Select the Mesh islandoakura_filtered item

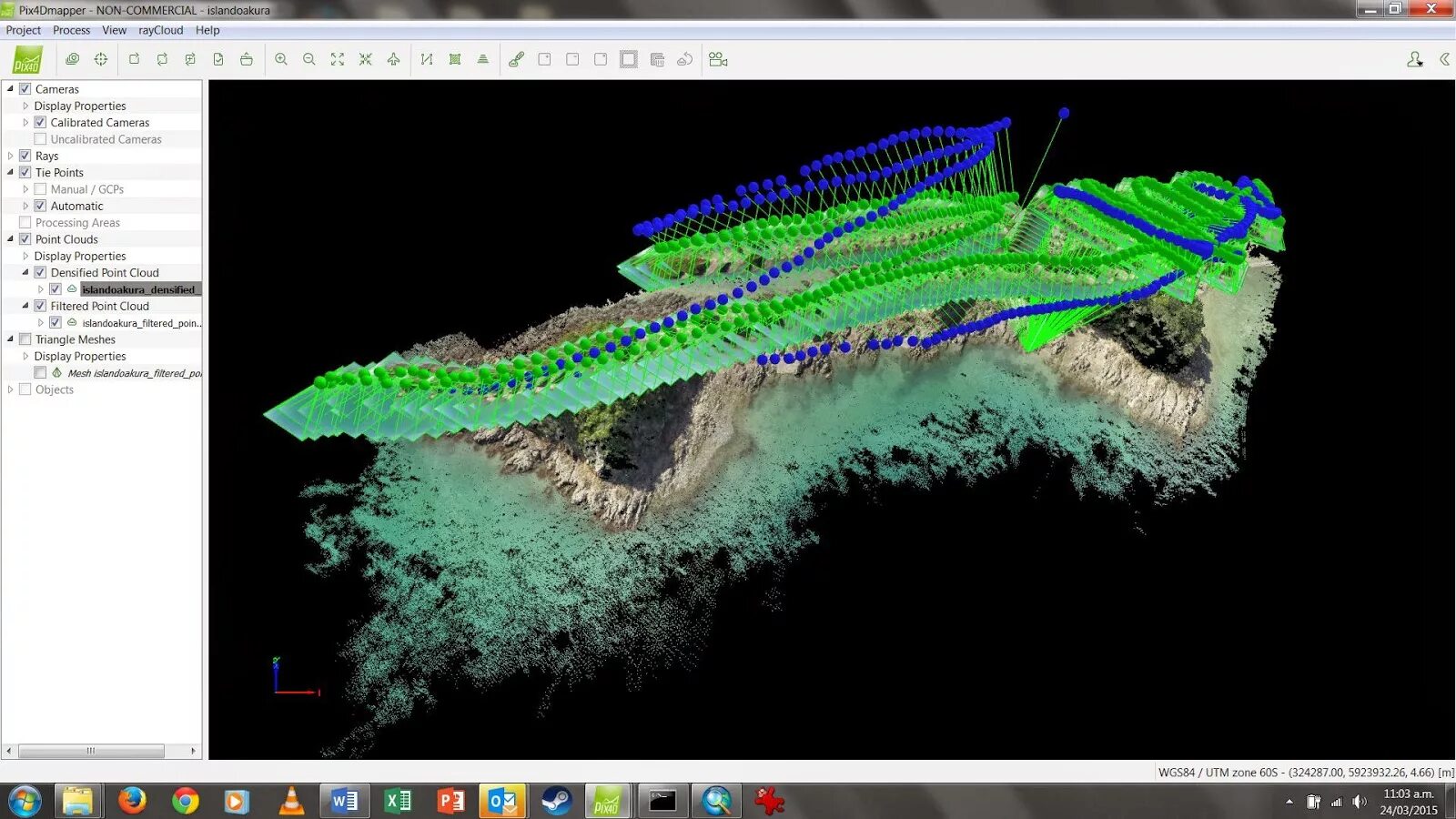click(135, 373)
